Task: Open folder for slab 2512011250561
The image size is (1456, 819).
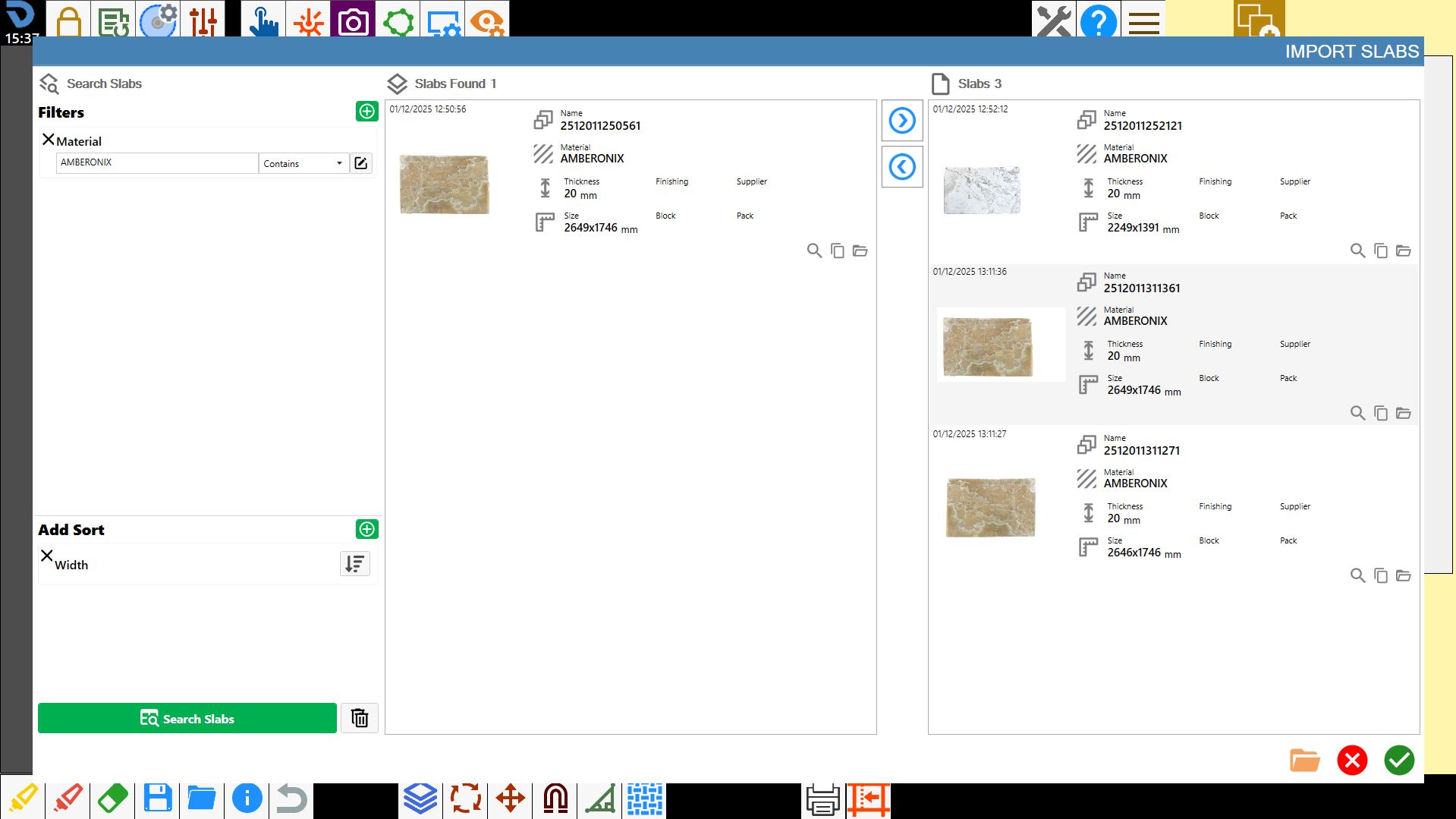Action: (x=860, y=250)
